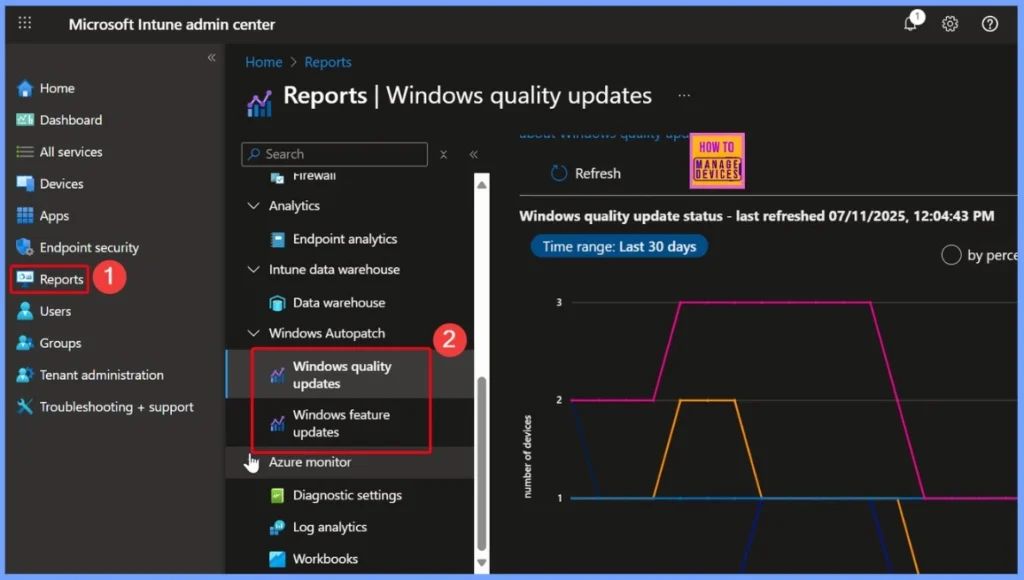Click the Reports icon in sidebar
The width and height of the screenshot is (1024, 580).
(25, 279)
